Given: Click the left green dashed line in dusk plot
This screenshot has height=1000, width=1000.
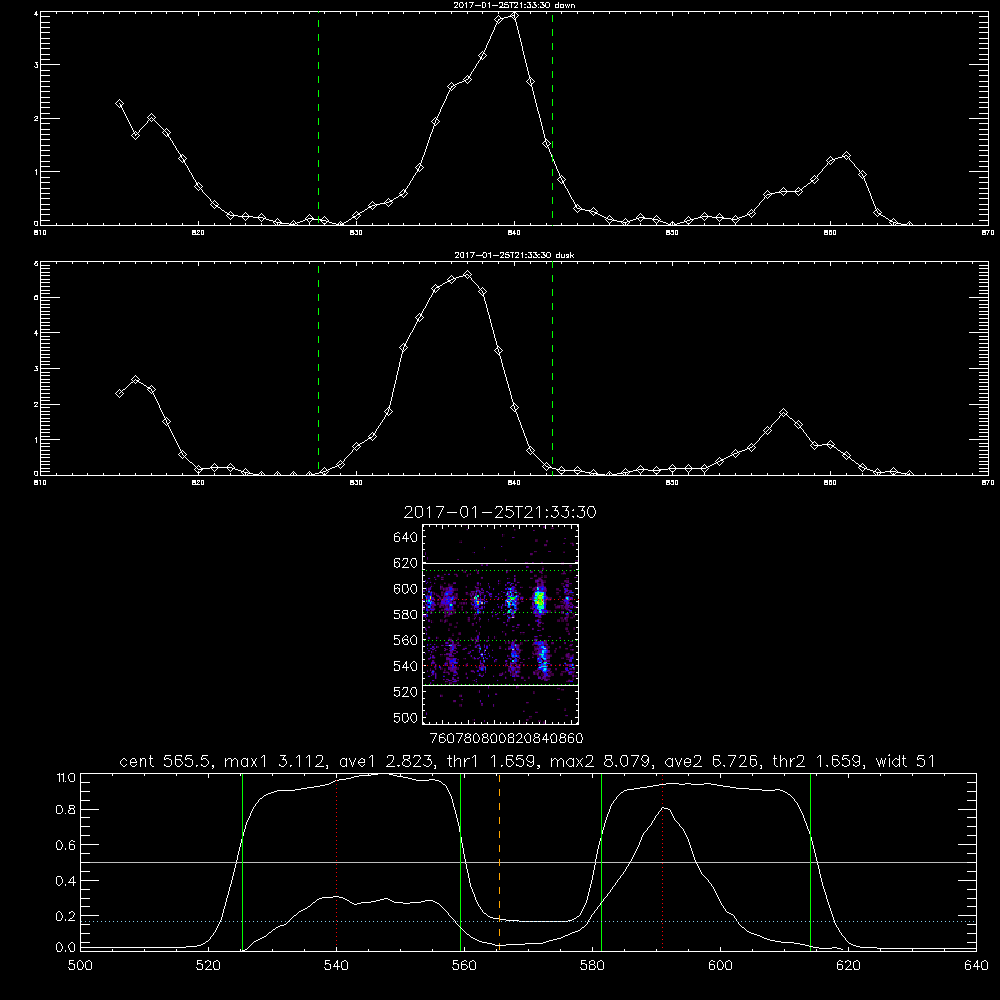Looking at the screenshot, I should (318, 368).
